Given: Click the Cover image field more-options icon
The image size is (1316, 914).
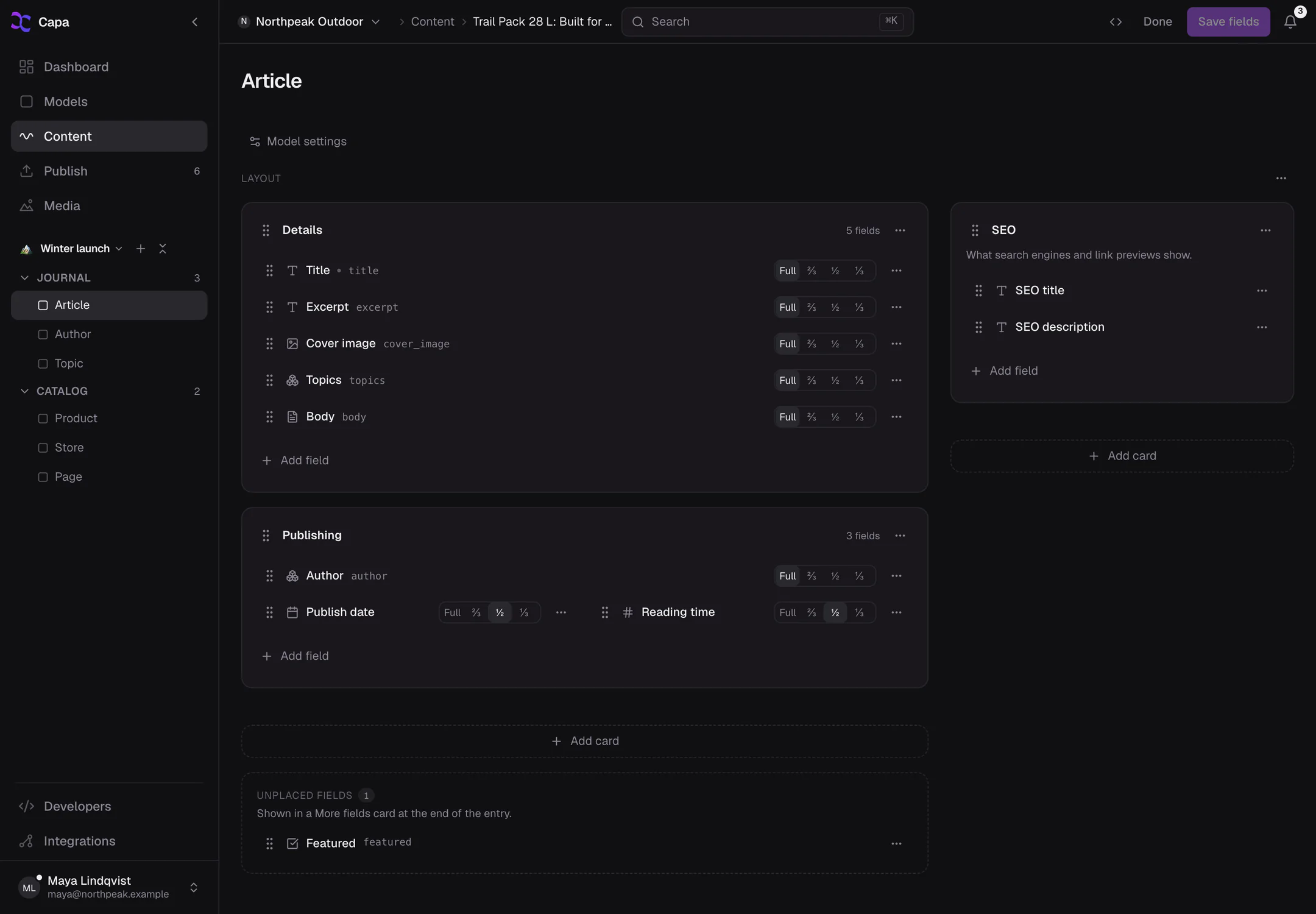Looking at the screenshot, I should point(896,344).
